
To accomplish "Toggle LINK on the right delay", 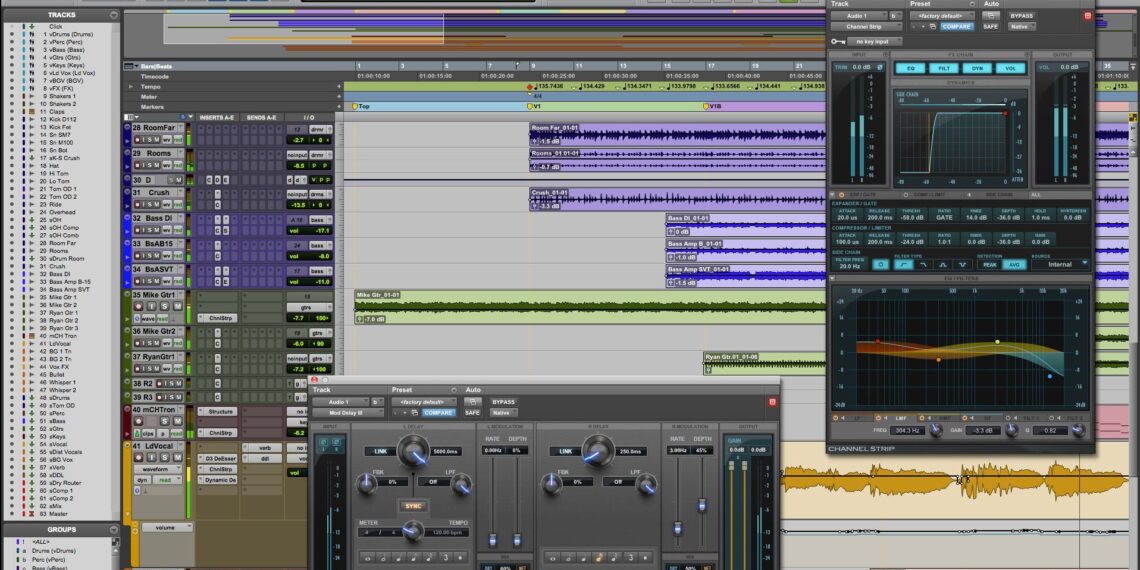I will (565, 451).
